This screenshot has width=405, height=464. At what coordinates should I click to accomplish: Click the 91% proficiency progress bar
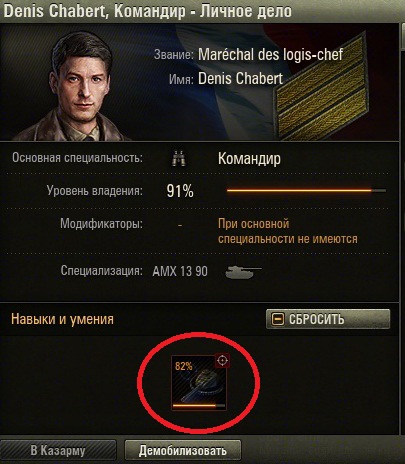pyautogui.click(x=306, y=191)
